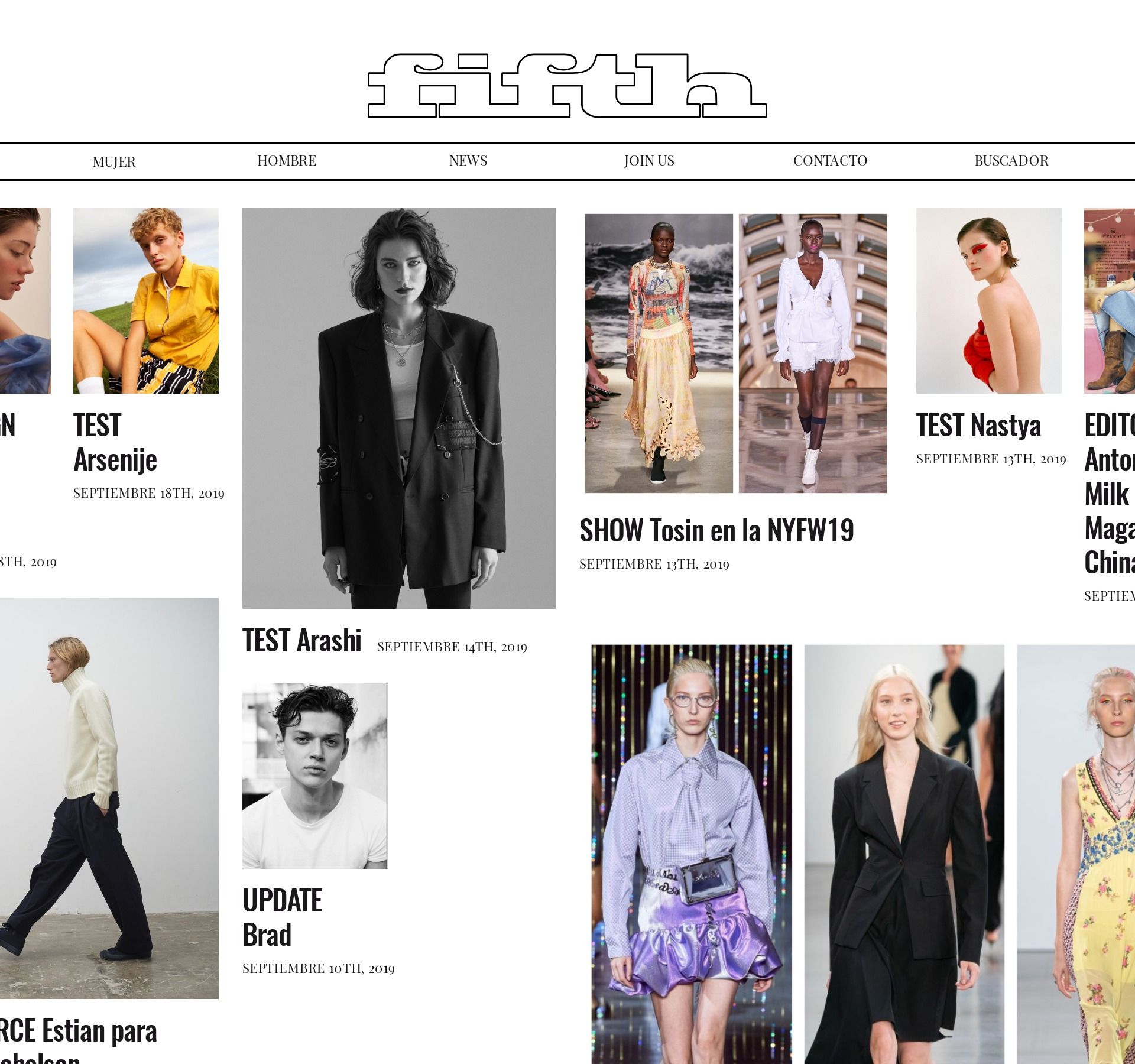Open the UPDATE Brad article title
1135x1064 pixels.
(x=283, y=918)
